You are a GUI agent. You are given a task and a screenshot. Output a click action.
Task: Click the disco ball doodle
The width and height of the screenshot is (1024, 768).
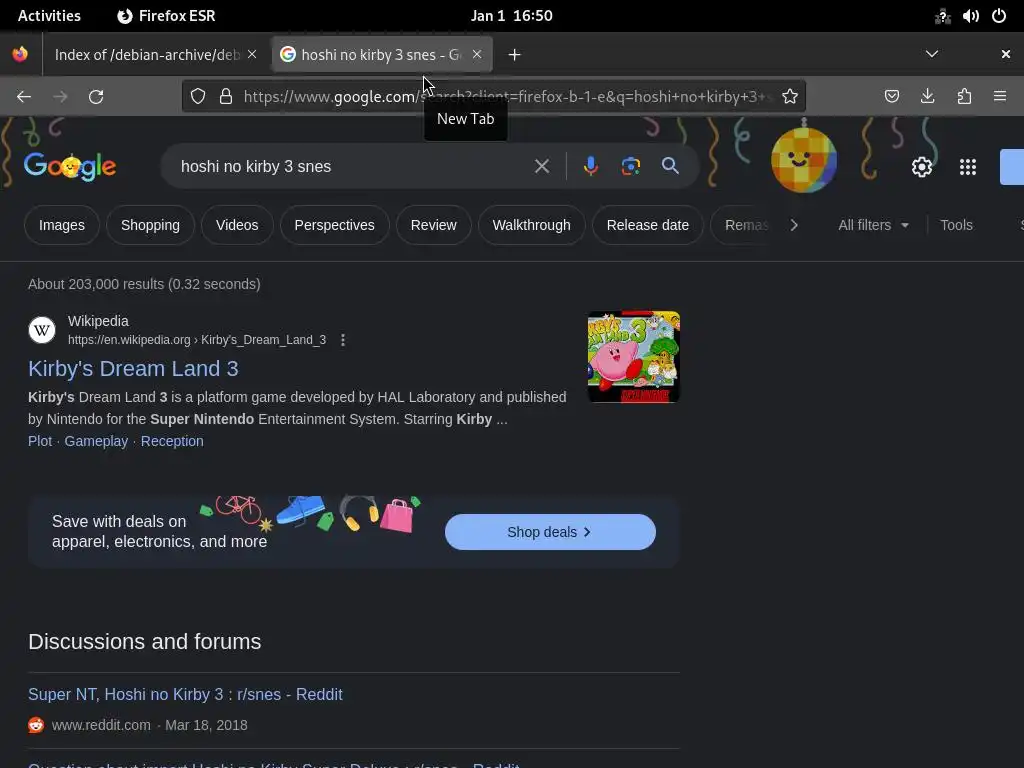pos(804,159)
